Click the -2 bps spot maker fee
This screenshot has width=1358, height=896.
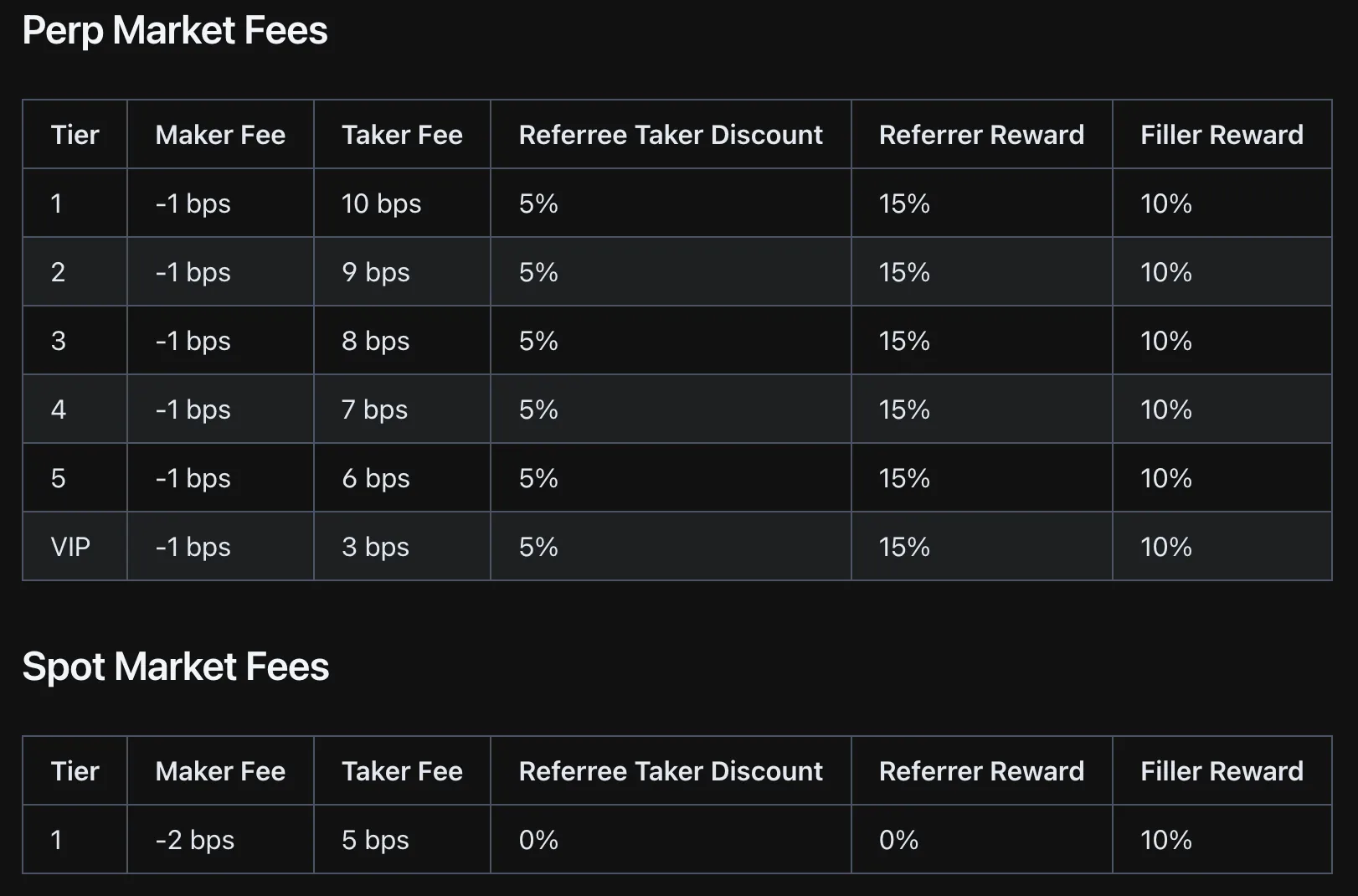(194, 840)
